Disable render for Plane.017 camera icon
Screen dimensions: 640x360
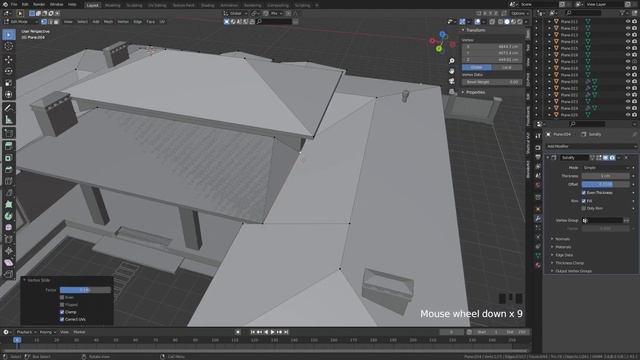click(634, 62)
